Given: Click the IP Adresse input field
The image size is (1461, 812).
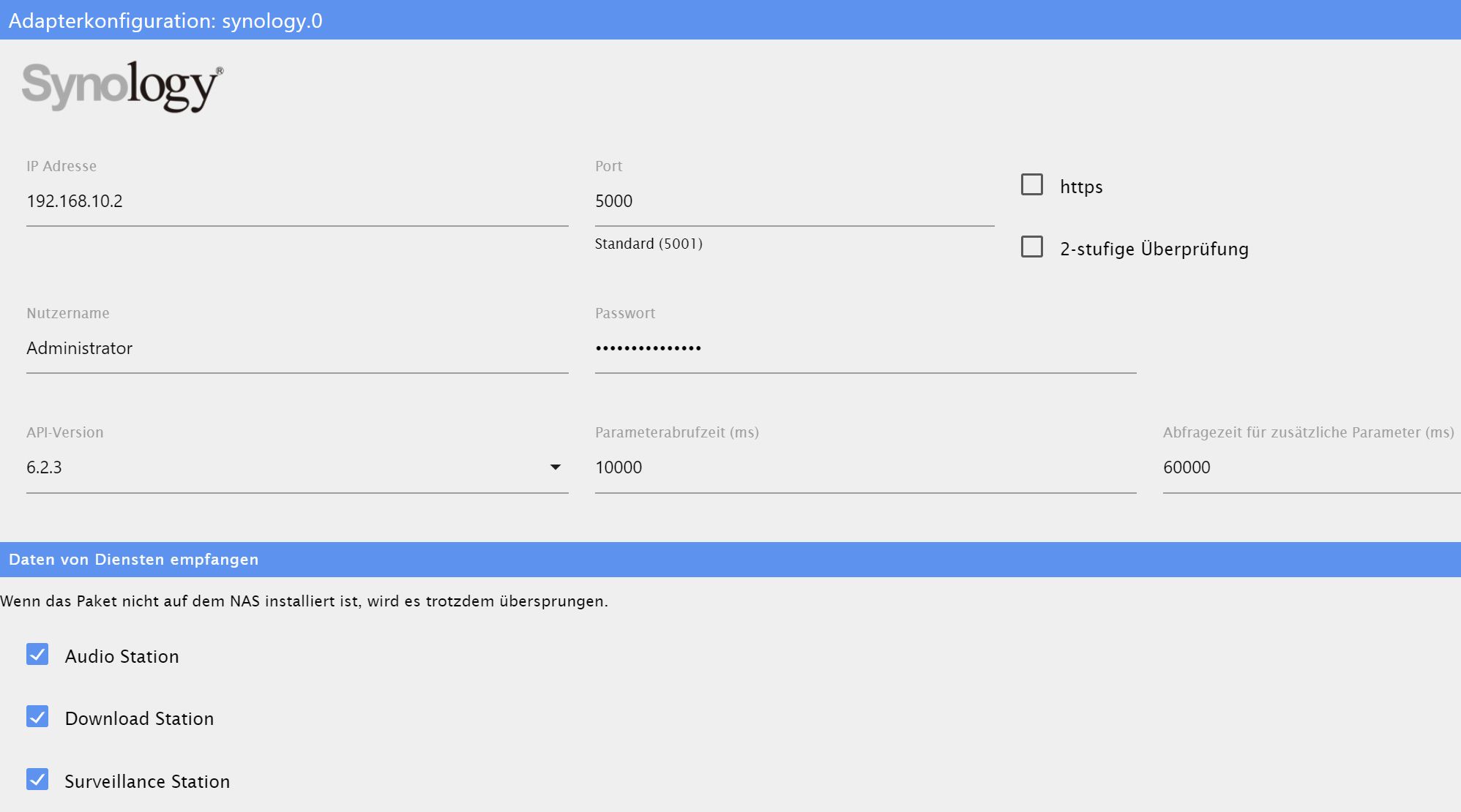Looking at the screenshot, I should click(297, 201).
